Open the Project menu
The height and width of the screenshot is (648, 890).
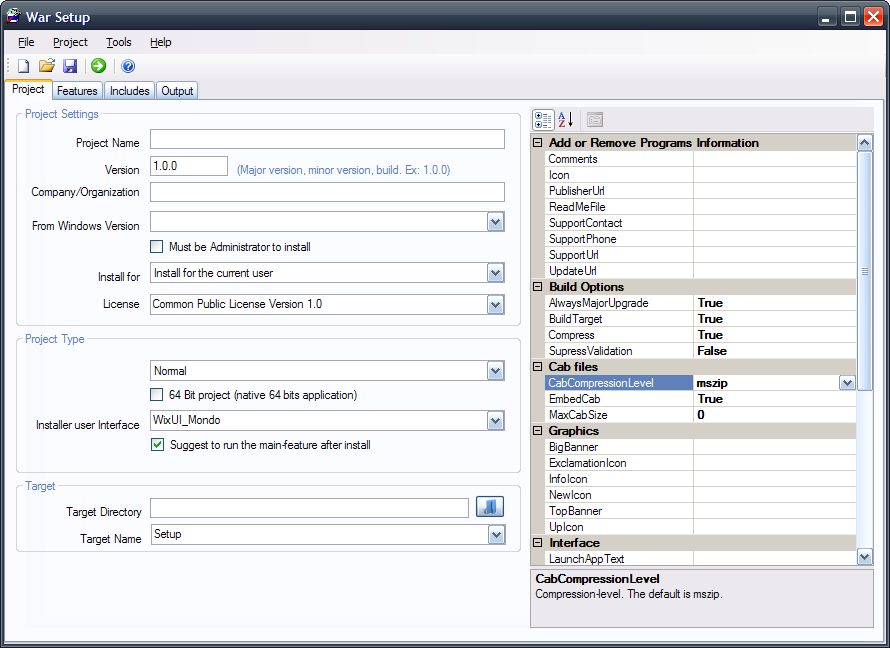pos(70,42)
